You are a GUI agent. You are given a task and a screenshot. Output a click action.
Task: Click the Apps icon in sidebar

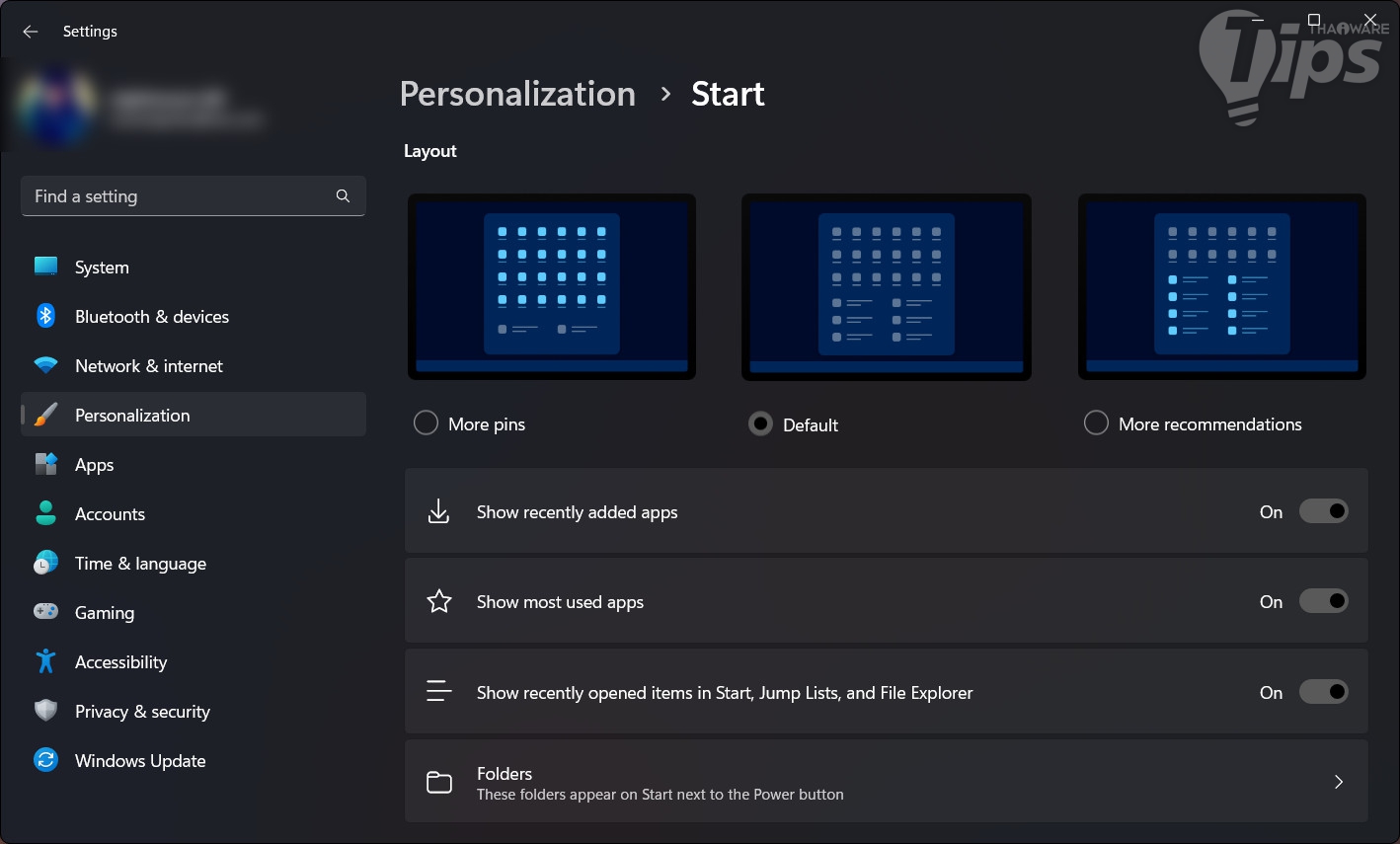click(x=45, y=464)
